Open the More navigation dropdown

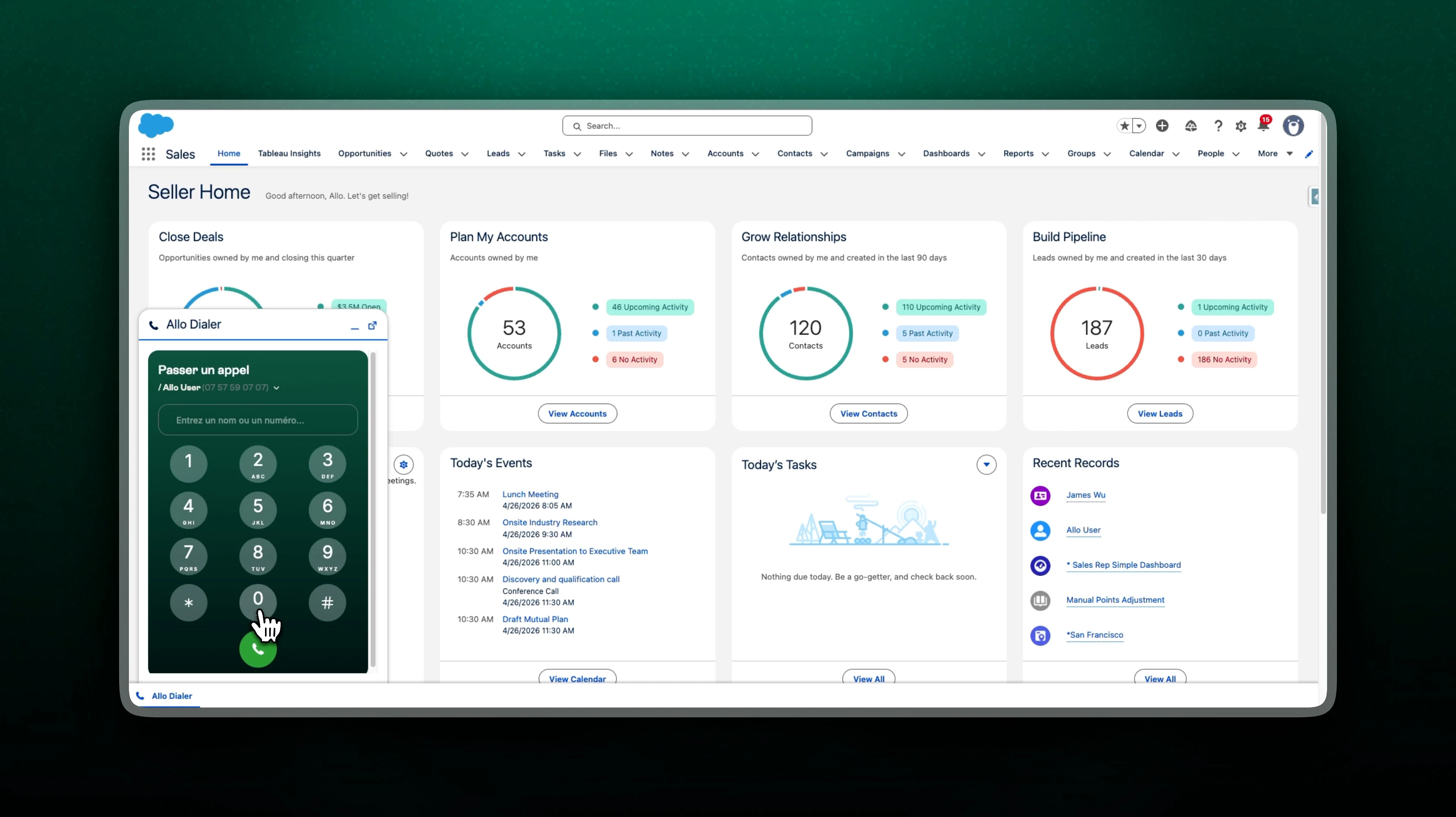tap(1275, 154)
